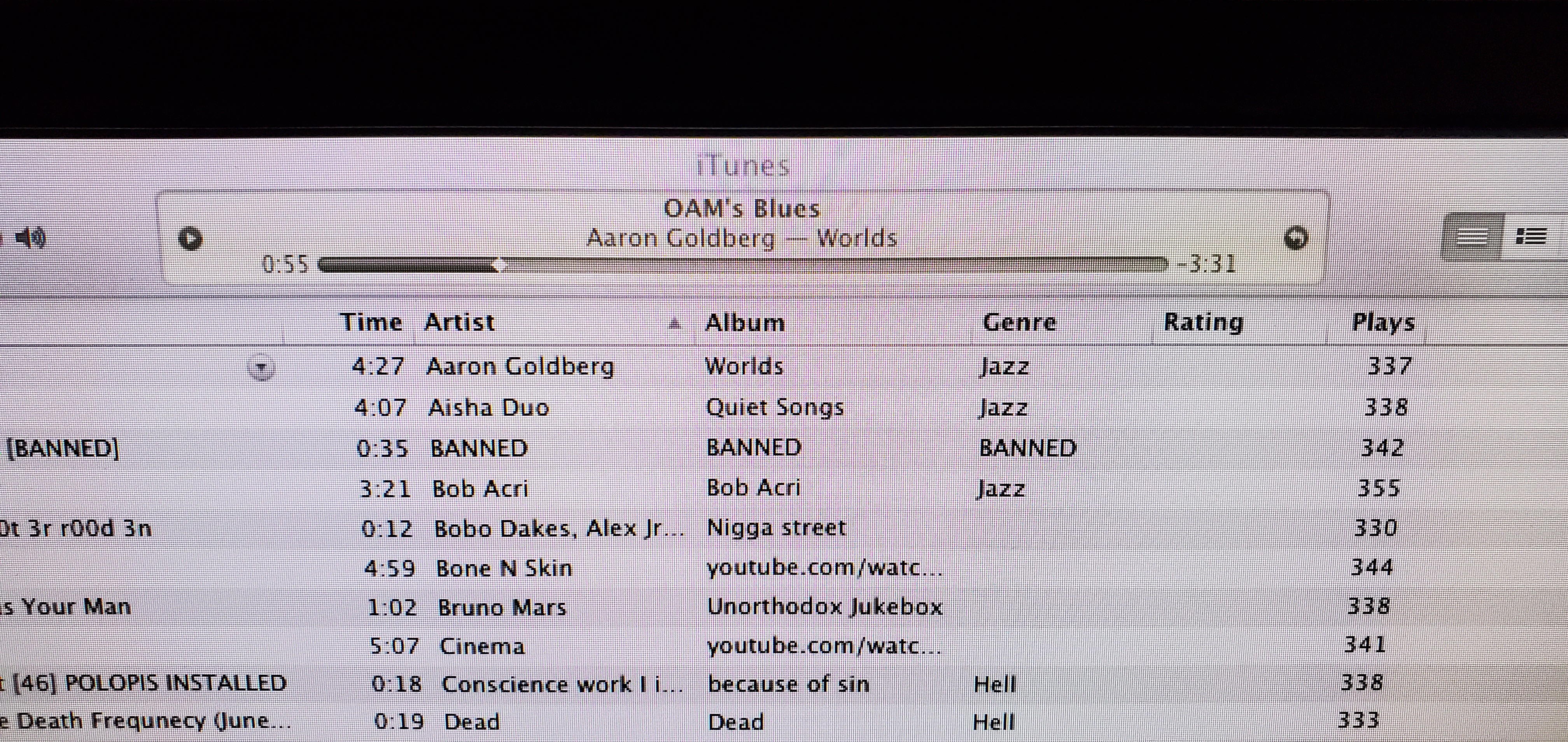The width and height of the screenshot is (1568, 742).
Task: Click the playback progress bar track
Action: pyautogui.click(x=743, y=265)
